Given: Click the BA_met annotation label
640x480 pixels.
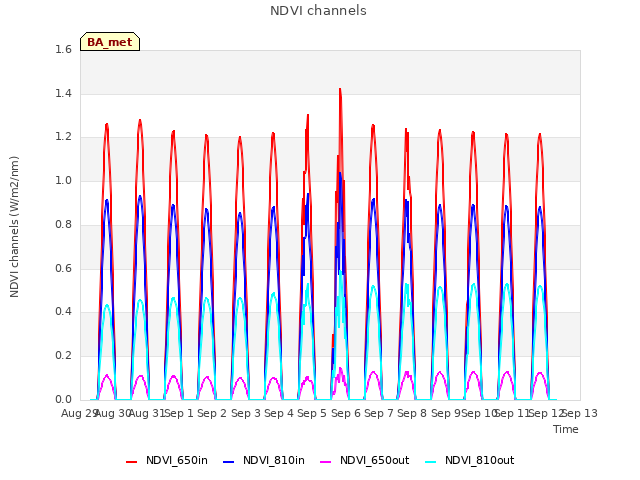Looking at the screenshot, I should pyautogui.click(x=110, y=42).
